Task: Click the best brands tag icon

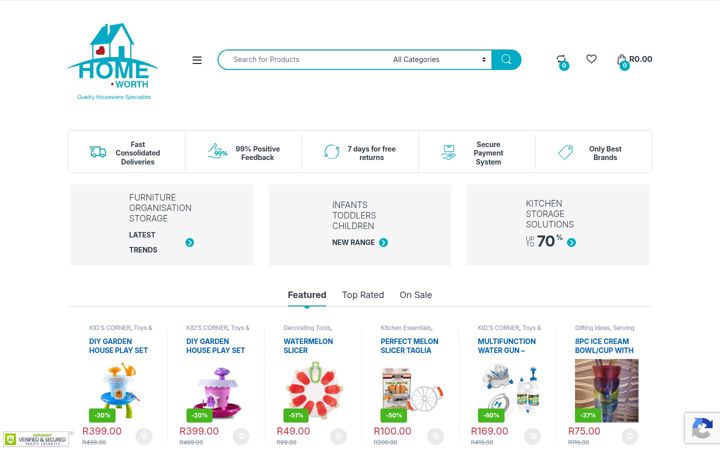Action: click(x=565, y=152)
